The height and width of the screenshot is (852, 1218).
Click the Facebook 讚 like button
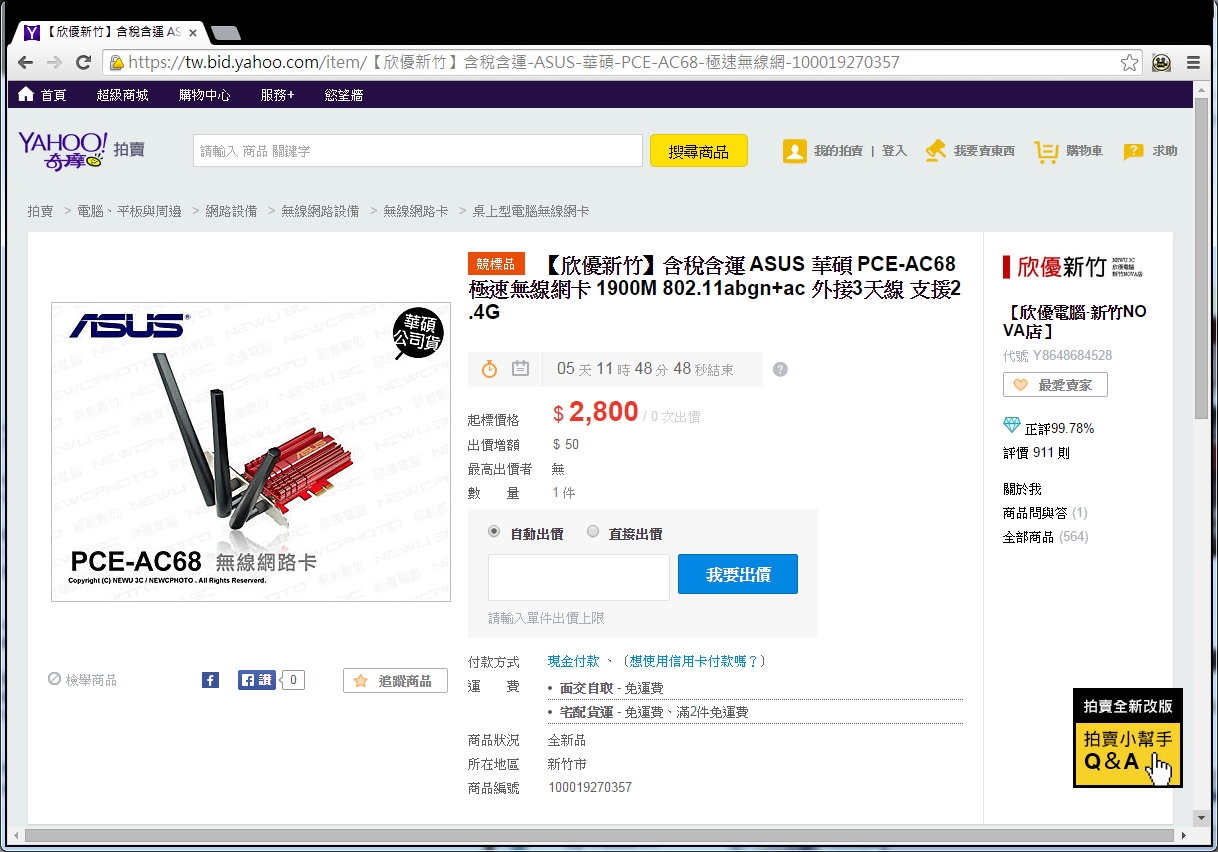[x=257, y=680]
